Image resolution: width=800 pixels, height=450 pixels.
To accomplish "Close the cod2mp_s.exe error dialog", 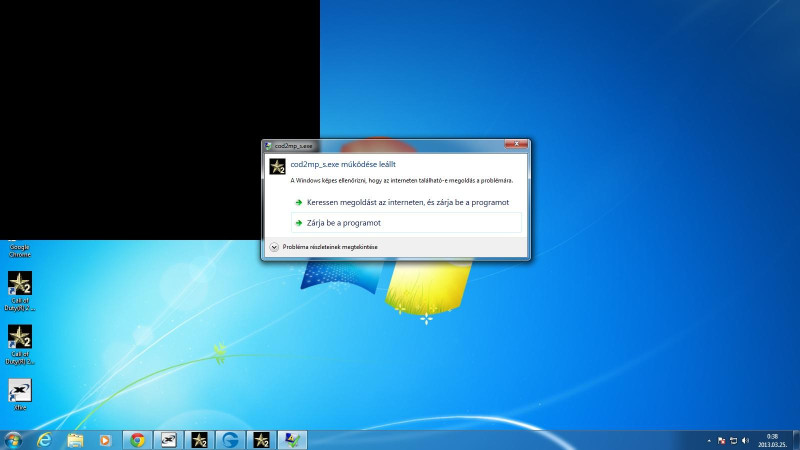I will [516, 144].
